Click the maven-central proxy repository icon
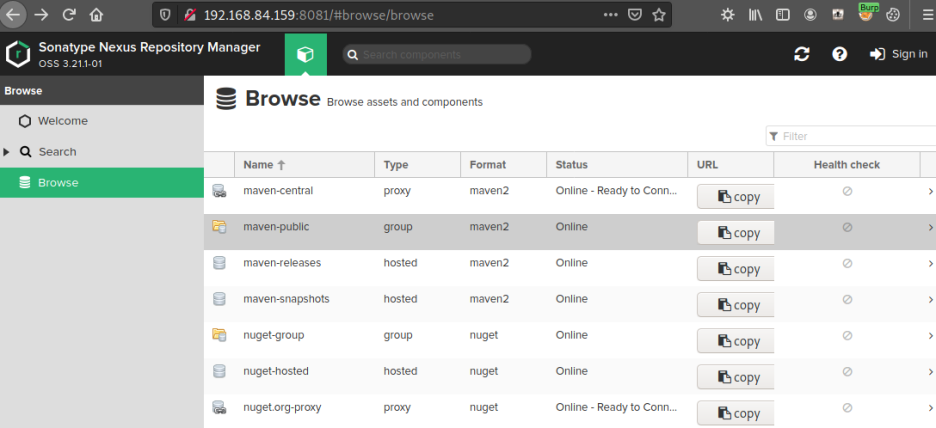Image resolution: width=936 pixels, height=428 pixels. tap(219, 191)
